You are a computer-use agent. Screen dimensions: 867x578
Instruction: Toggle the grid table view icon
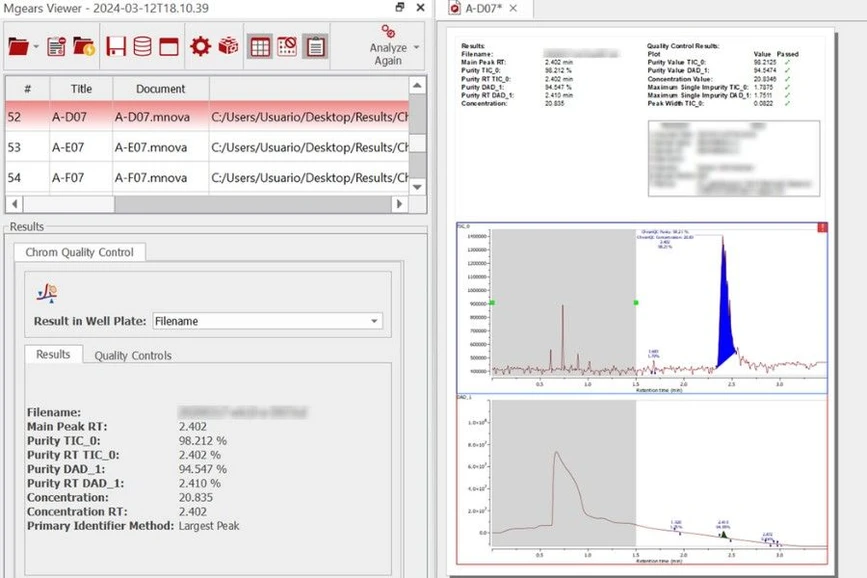click(x=260, y=46)
